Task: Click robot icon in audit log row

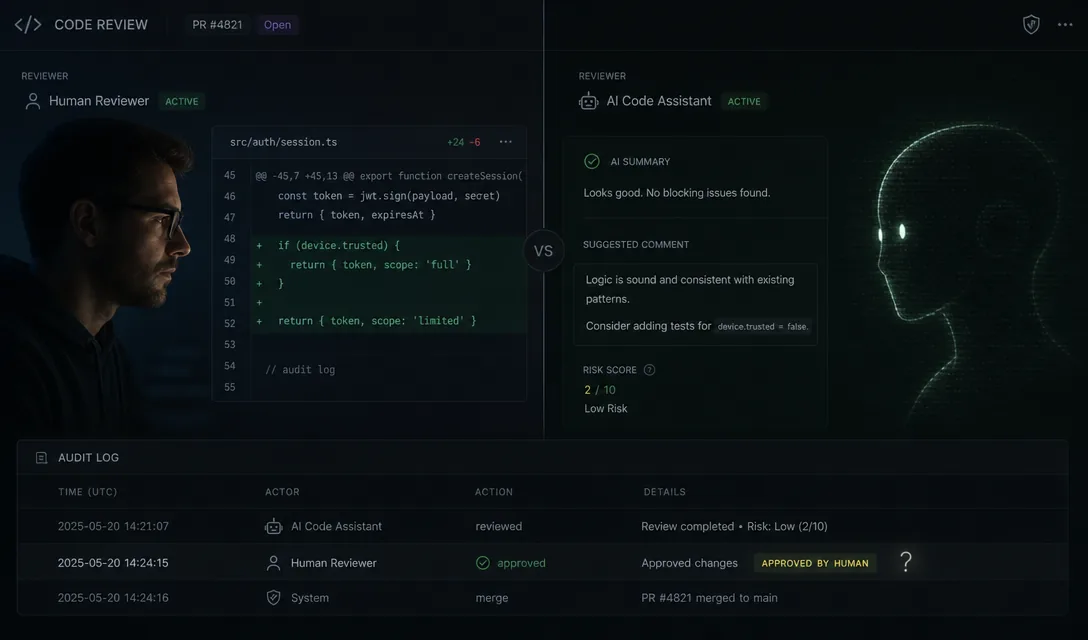Action: coord(274,527)
